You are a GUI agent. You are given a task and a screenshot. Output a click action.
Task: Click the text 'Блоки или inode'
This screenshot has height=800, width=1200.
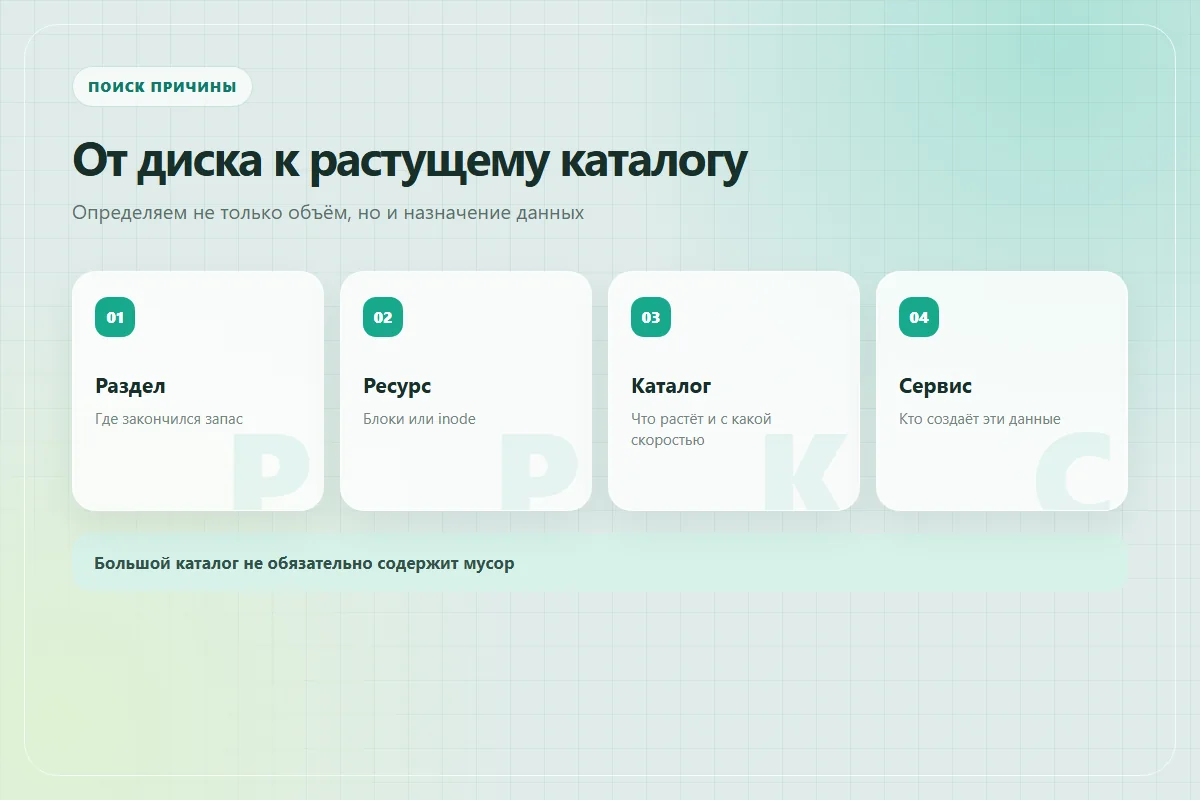419,419
